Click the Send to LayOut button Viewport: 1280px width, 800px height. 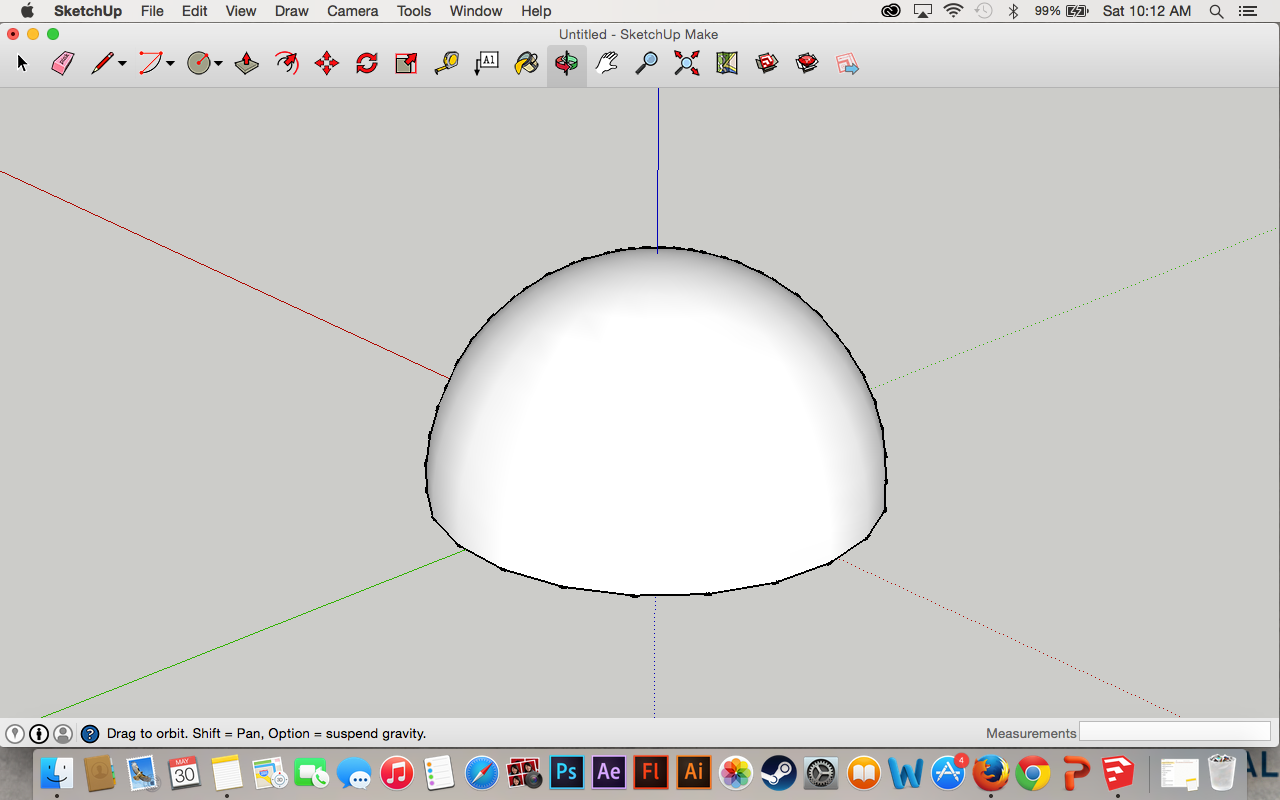coord(847,62)
